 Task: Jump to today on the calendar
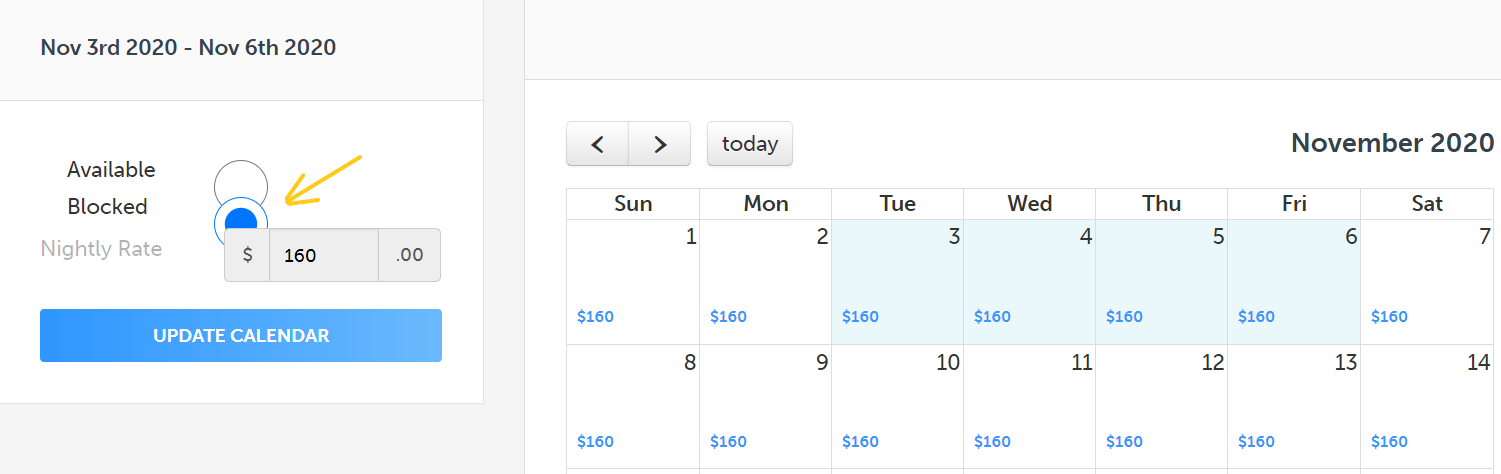[750, 144]
